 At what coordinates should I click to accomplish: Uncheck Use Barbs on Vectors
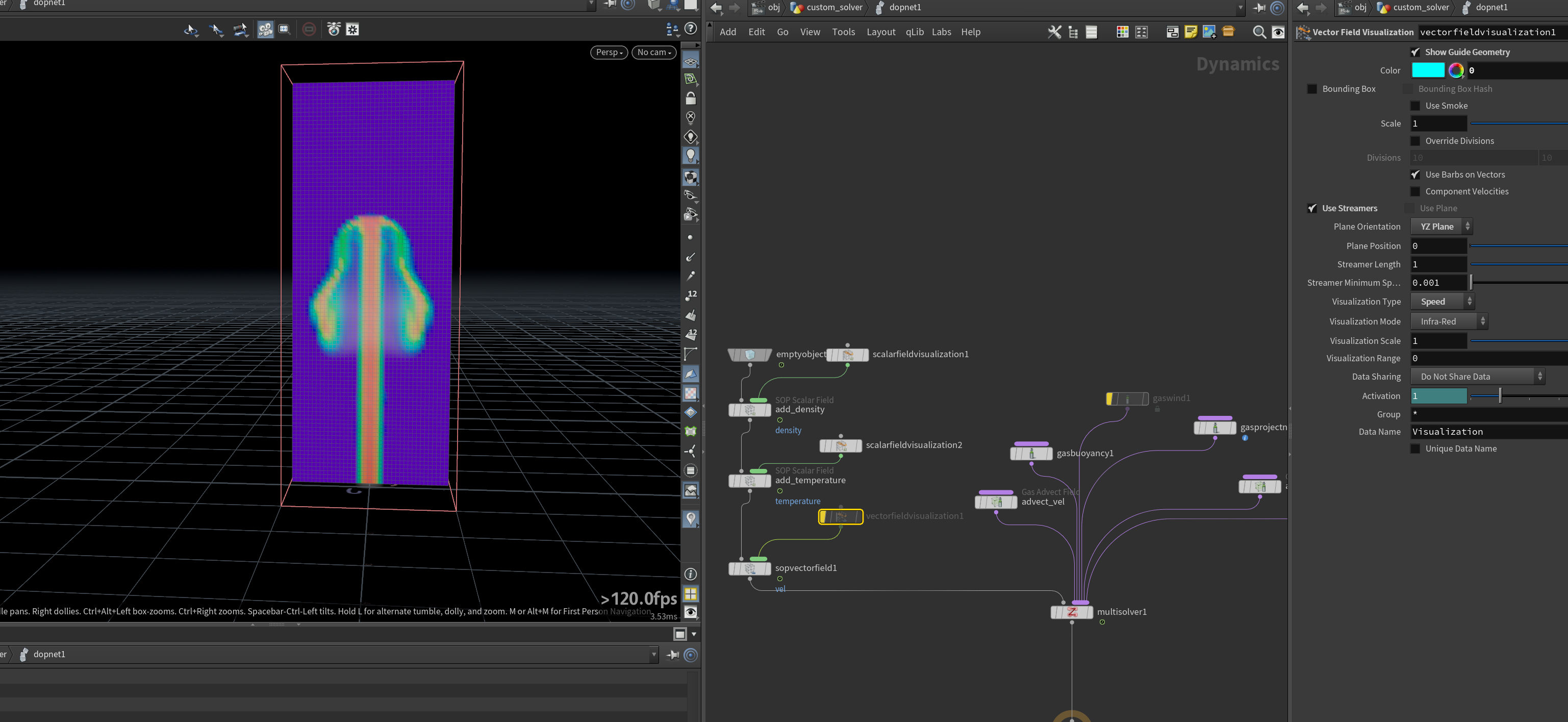pos(1415,175)
